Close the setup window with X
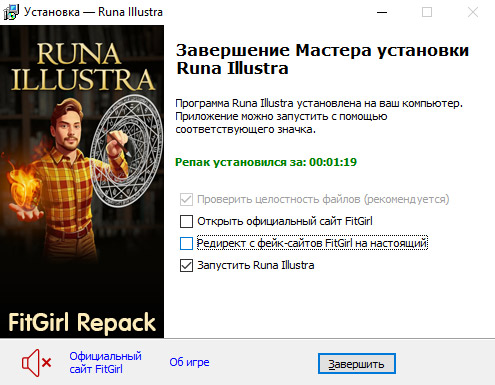 (x=473, y=12)
